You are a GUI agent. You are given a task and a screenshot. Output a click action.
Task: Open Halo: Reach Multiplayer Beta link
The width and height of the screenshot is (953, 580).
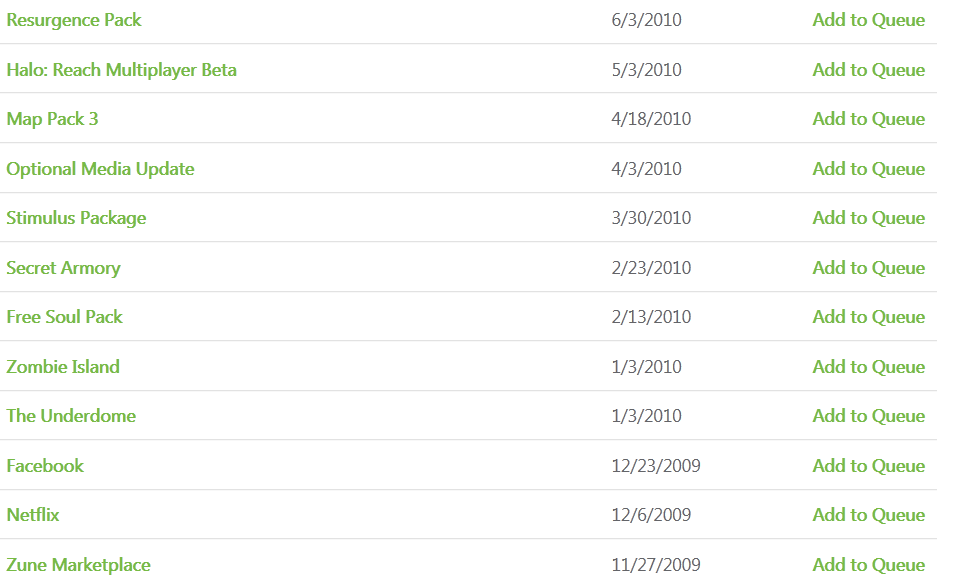point(121,70)
